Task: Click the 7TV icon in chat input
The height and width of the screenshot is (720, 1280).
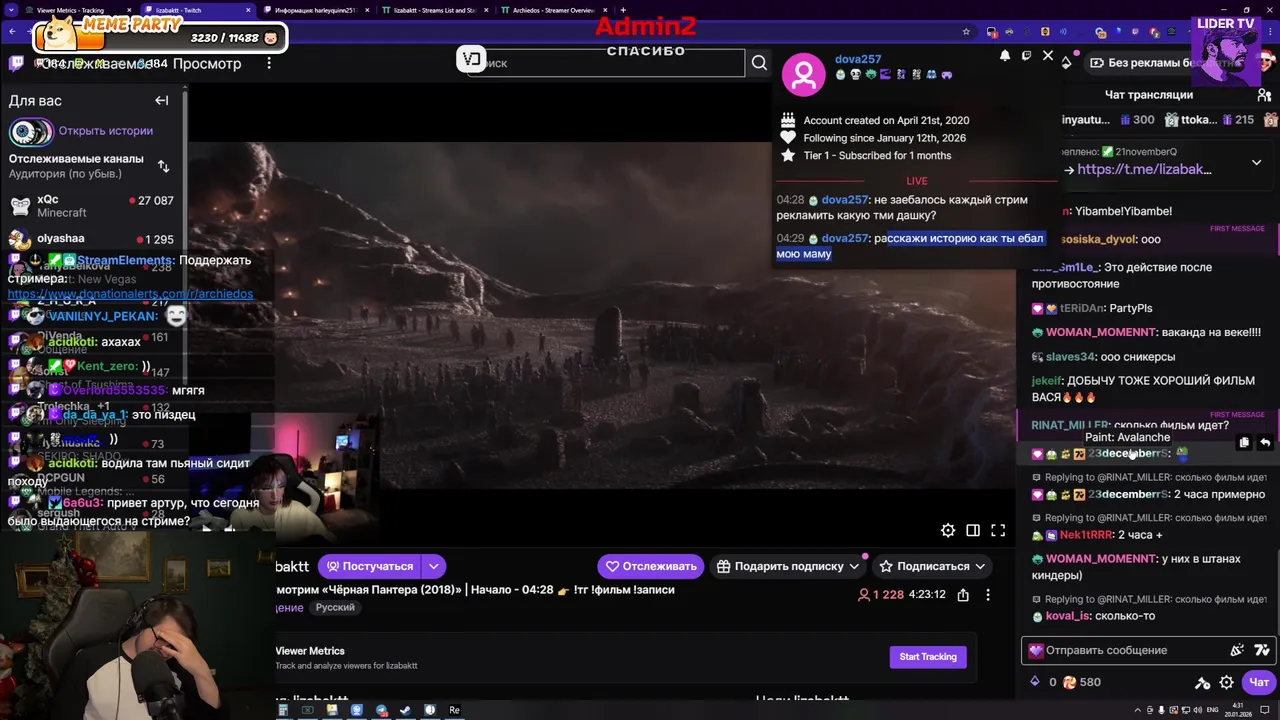Action: (x=1262, y=650)
